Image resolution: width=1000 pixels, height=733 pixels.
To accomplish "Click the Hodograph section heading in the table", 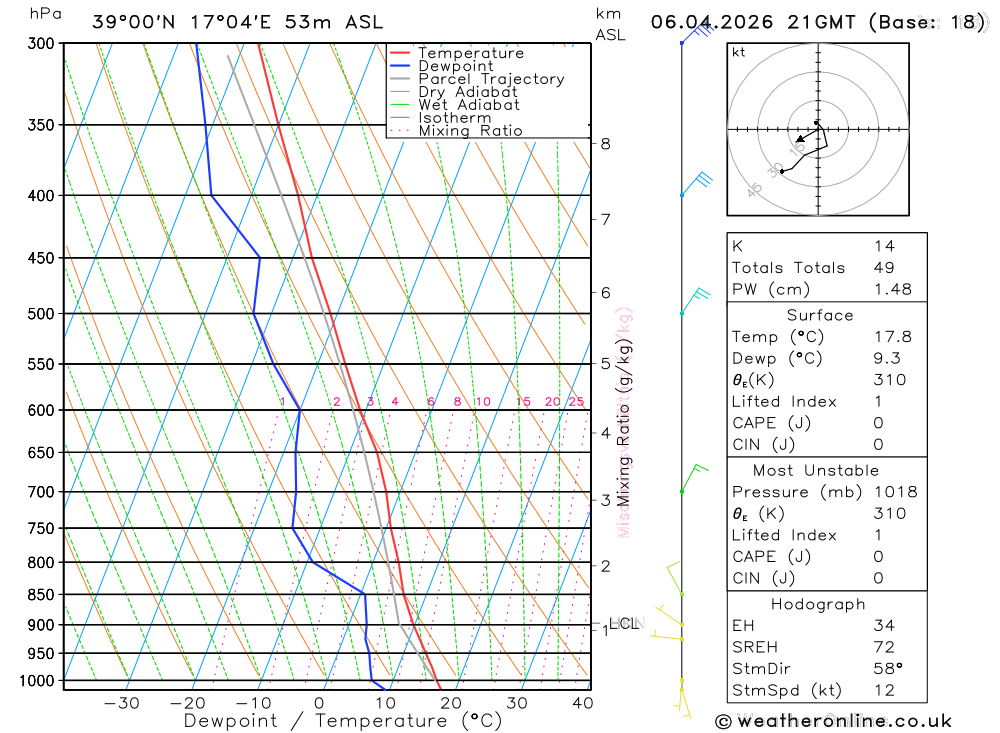I will point(818,604).
